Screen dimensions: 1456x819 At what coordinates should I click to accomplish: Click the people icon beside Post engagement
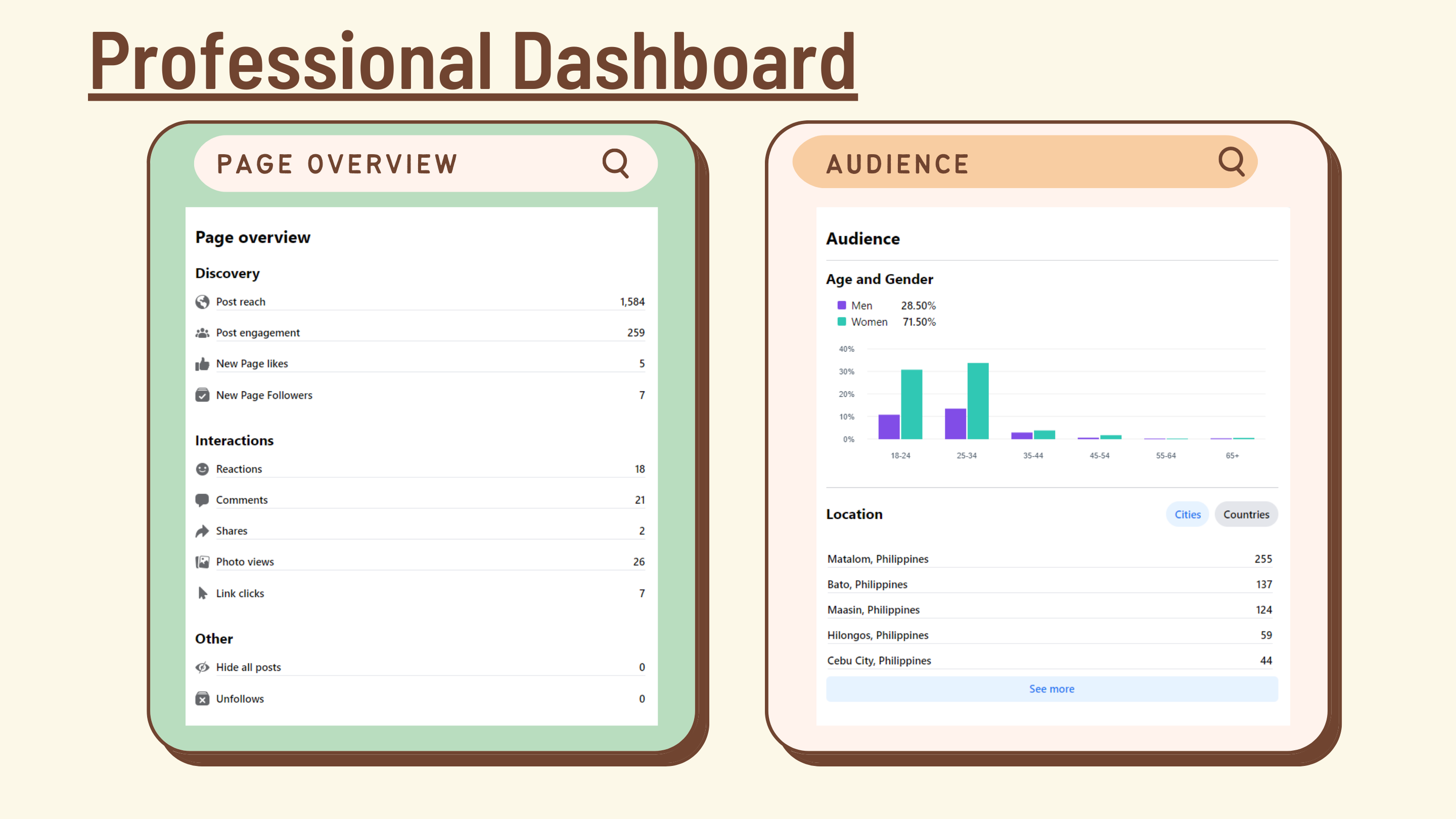point(202,333)
